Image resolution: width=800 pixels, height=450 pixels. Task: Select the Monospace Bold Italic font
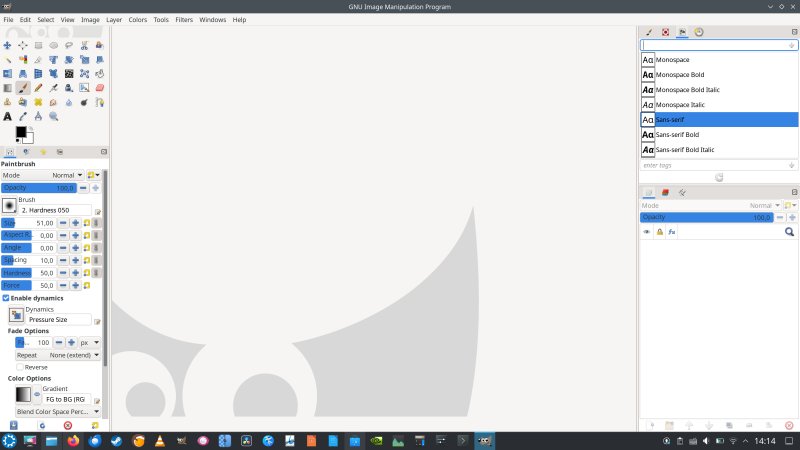click(x=719, y=90)
